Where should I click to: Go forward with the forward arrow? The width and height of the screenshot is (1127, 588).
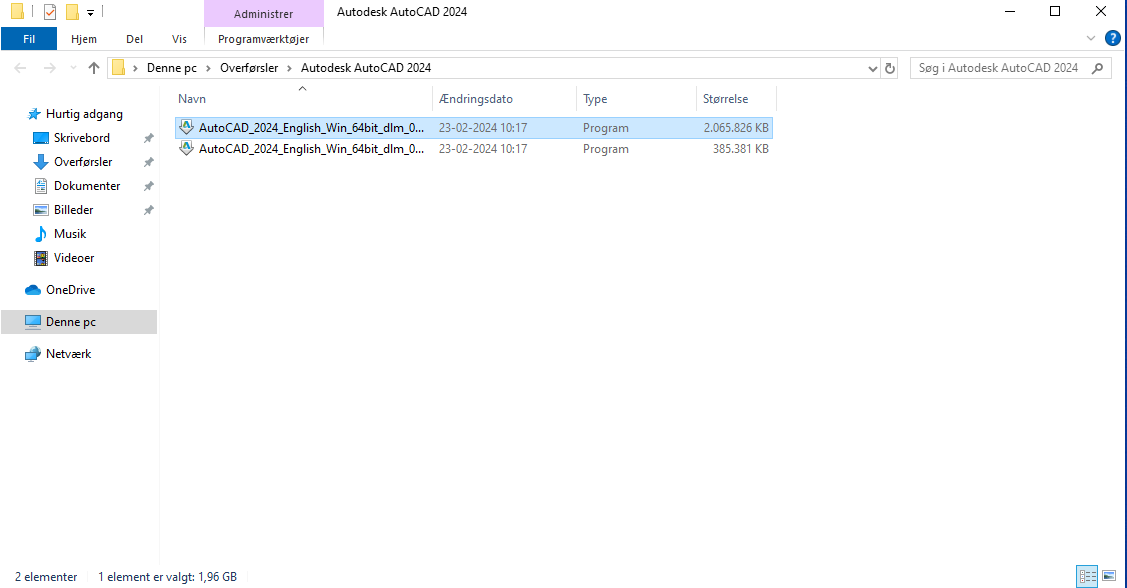point(50,68)
